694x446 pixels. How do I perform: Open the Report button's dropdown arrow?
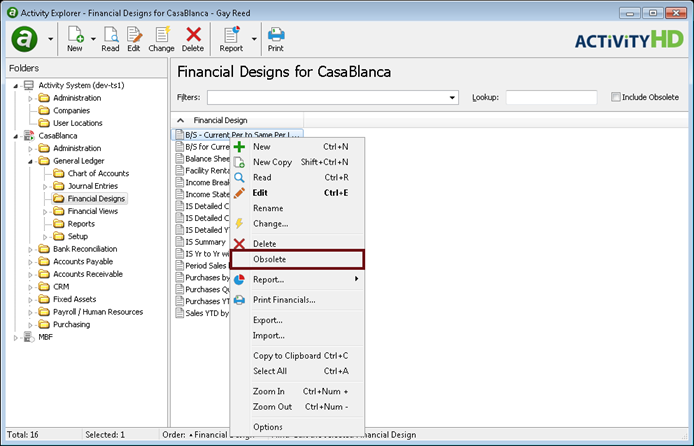254,39
